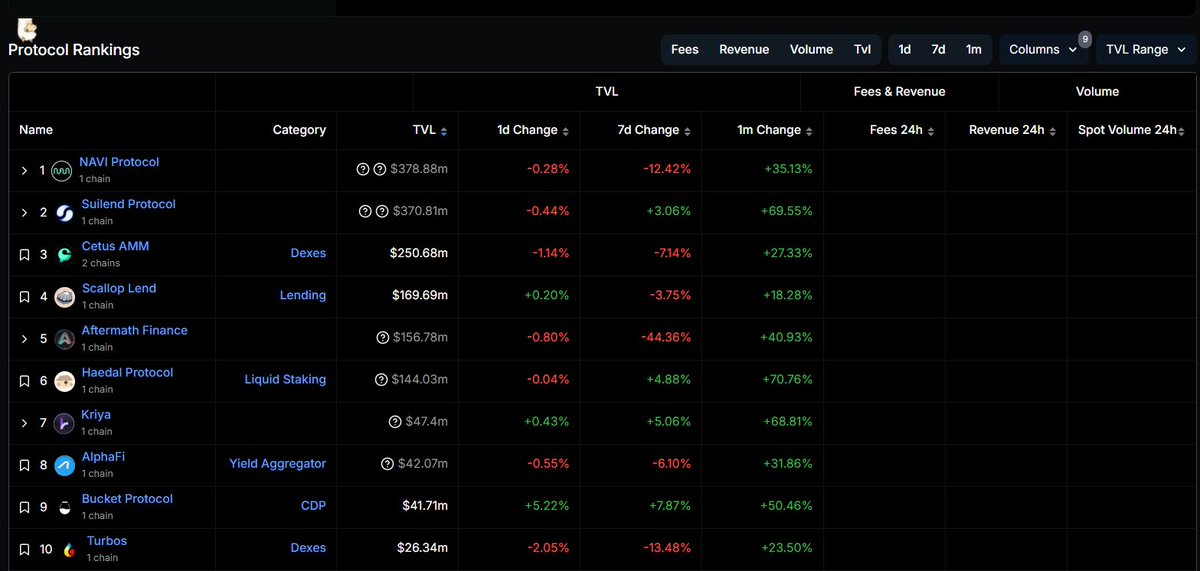Bookmark the AlphaFi row
1200x571 pixels.
pos(25,465)
